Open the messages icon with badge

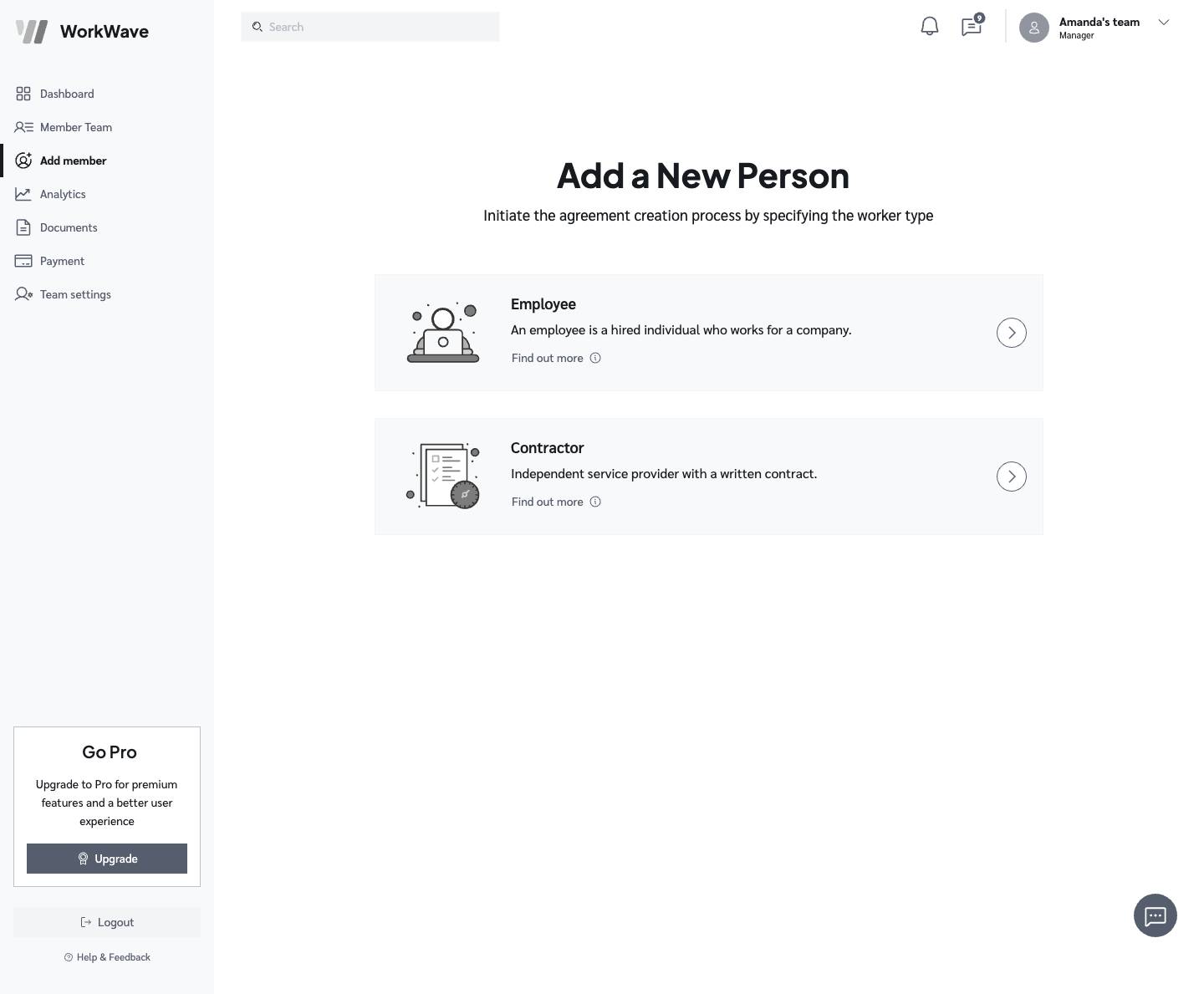point(971,27)
